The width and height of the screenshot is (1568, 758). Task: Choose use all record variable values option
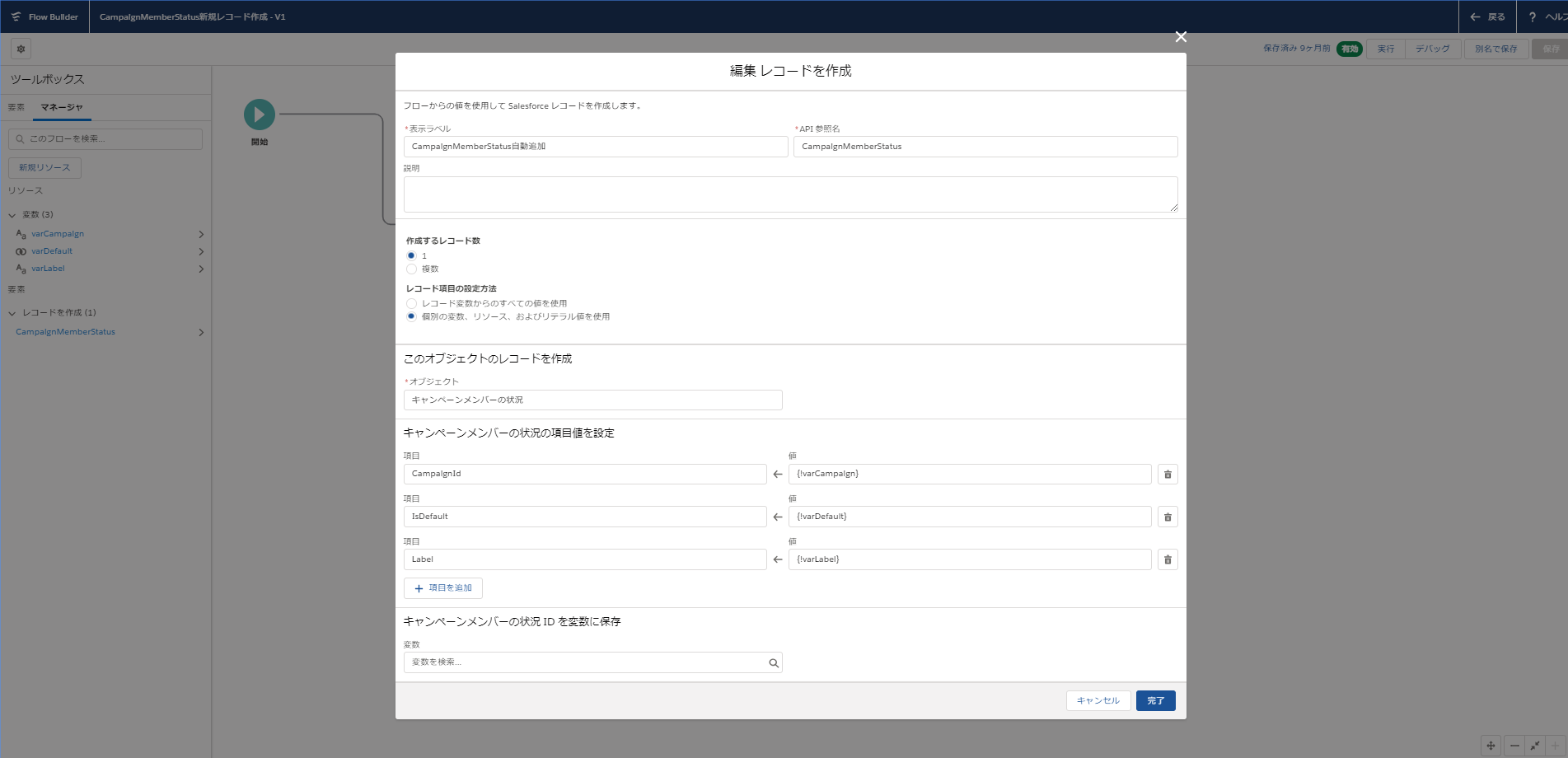pos(411,304)
